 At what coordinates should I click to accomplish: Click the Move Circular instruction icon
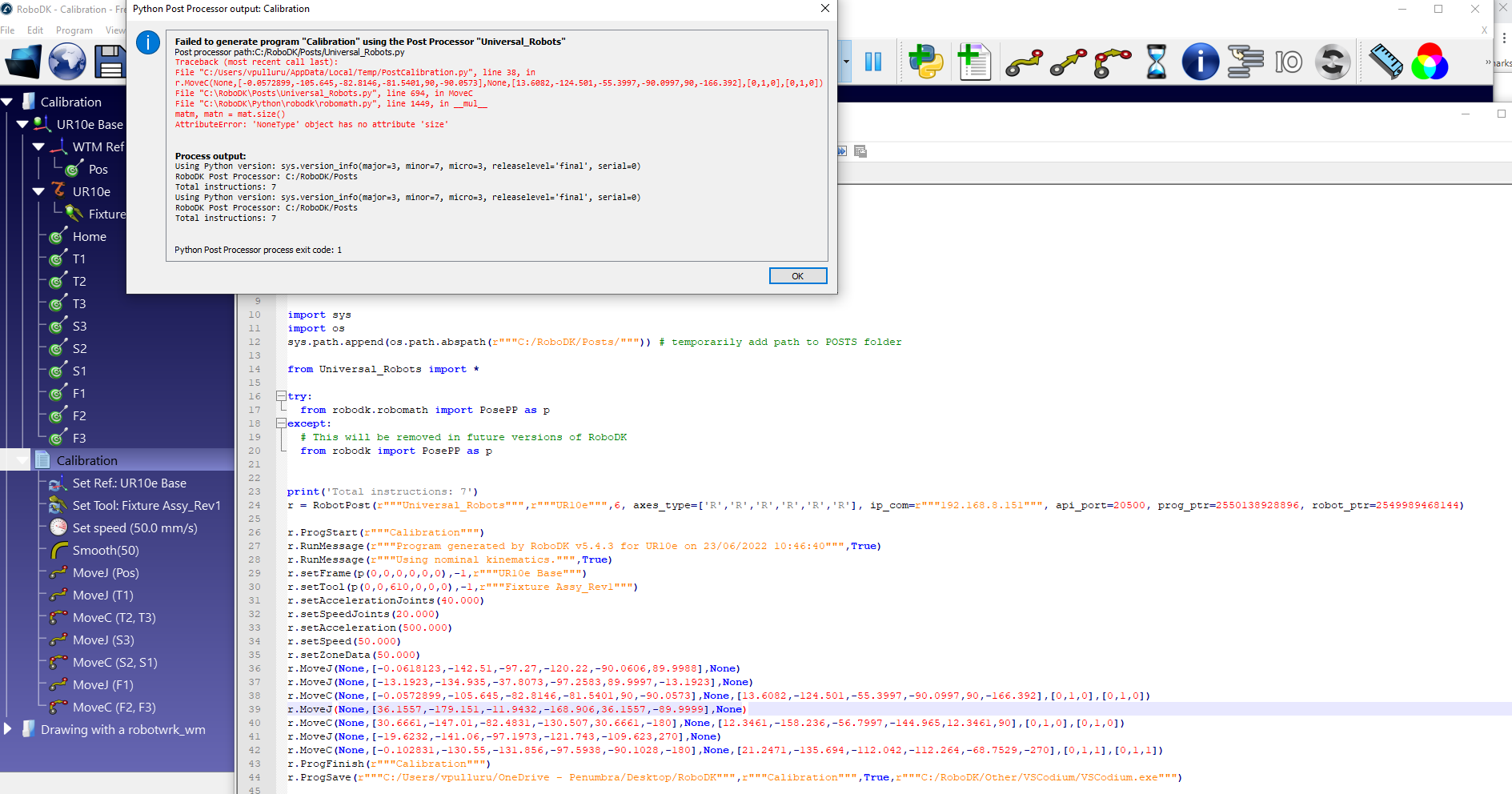point(1112,62)
